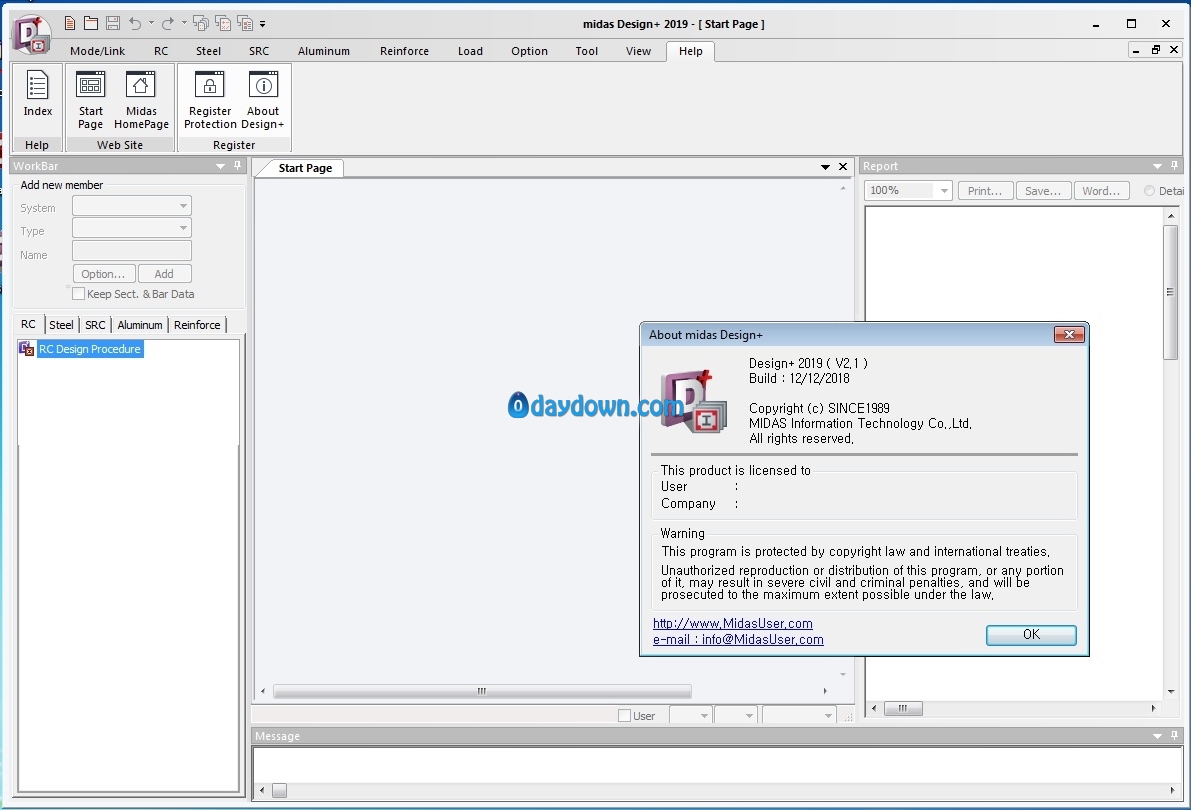Viewport: 1191px width, 810px height.
Task: Toggle the Message panel pin icon
Action: point(1174,736)
